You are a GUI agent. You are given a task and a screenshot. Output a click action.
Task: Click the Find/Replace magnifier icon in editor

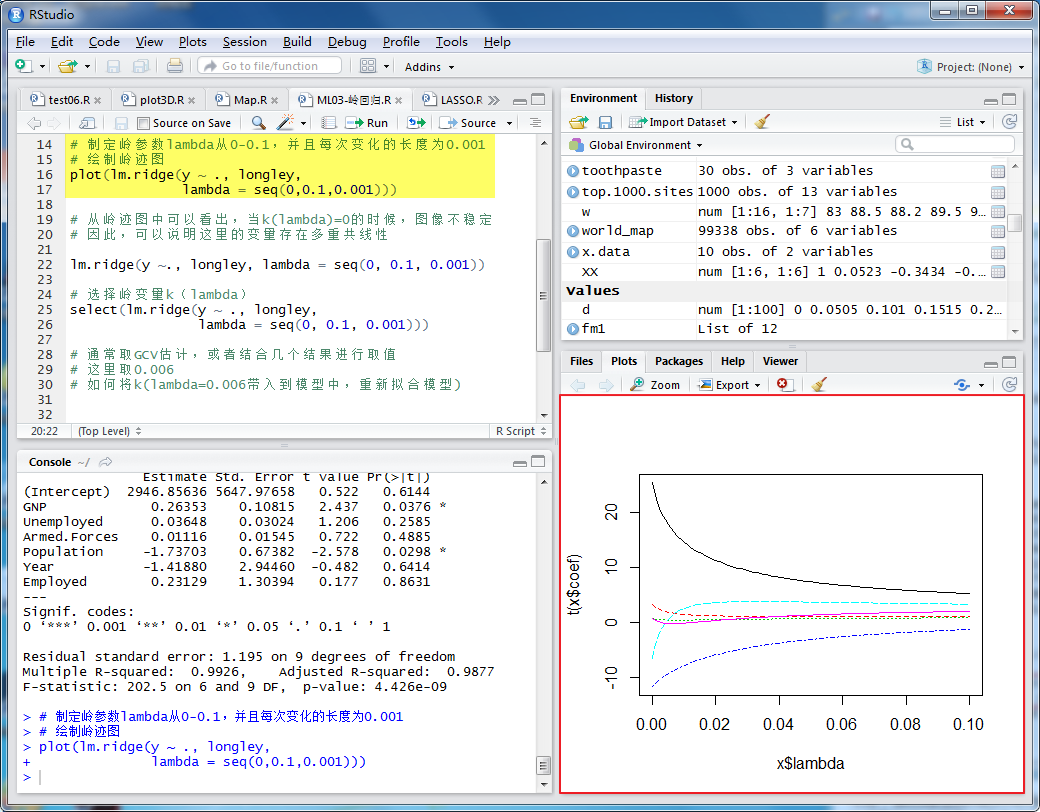(259, 123)
